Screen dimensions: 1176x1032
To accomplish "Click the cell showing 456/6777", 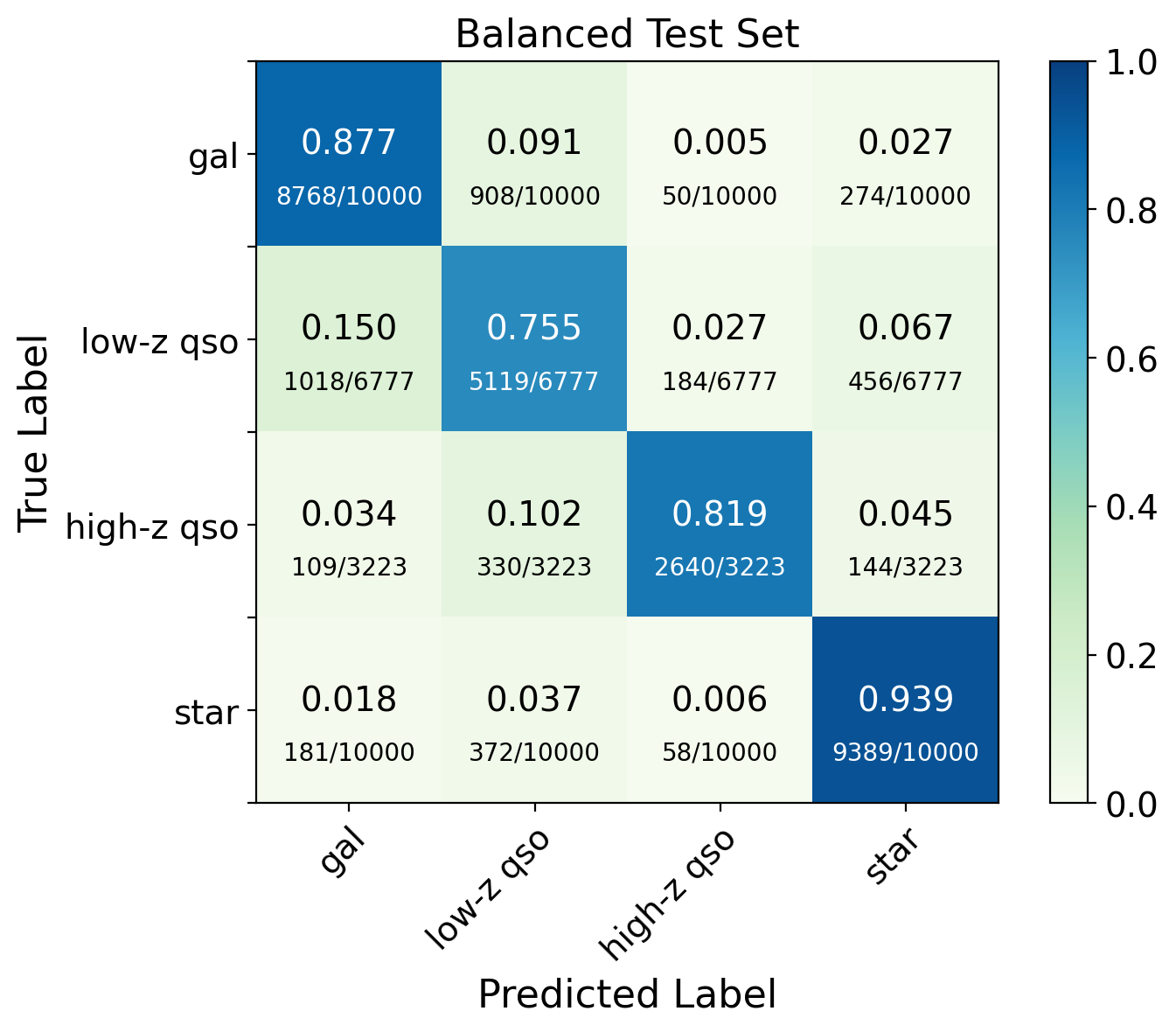I will click(x=905, y=339).
